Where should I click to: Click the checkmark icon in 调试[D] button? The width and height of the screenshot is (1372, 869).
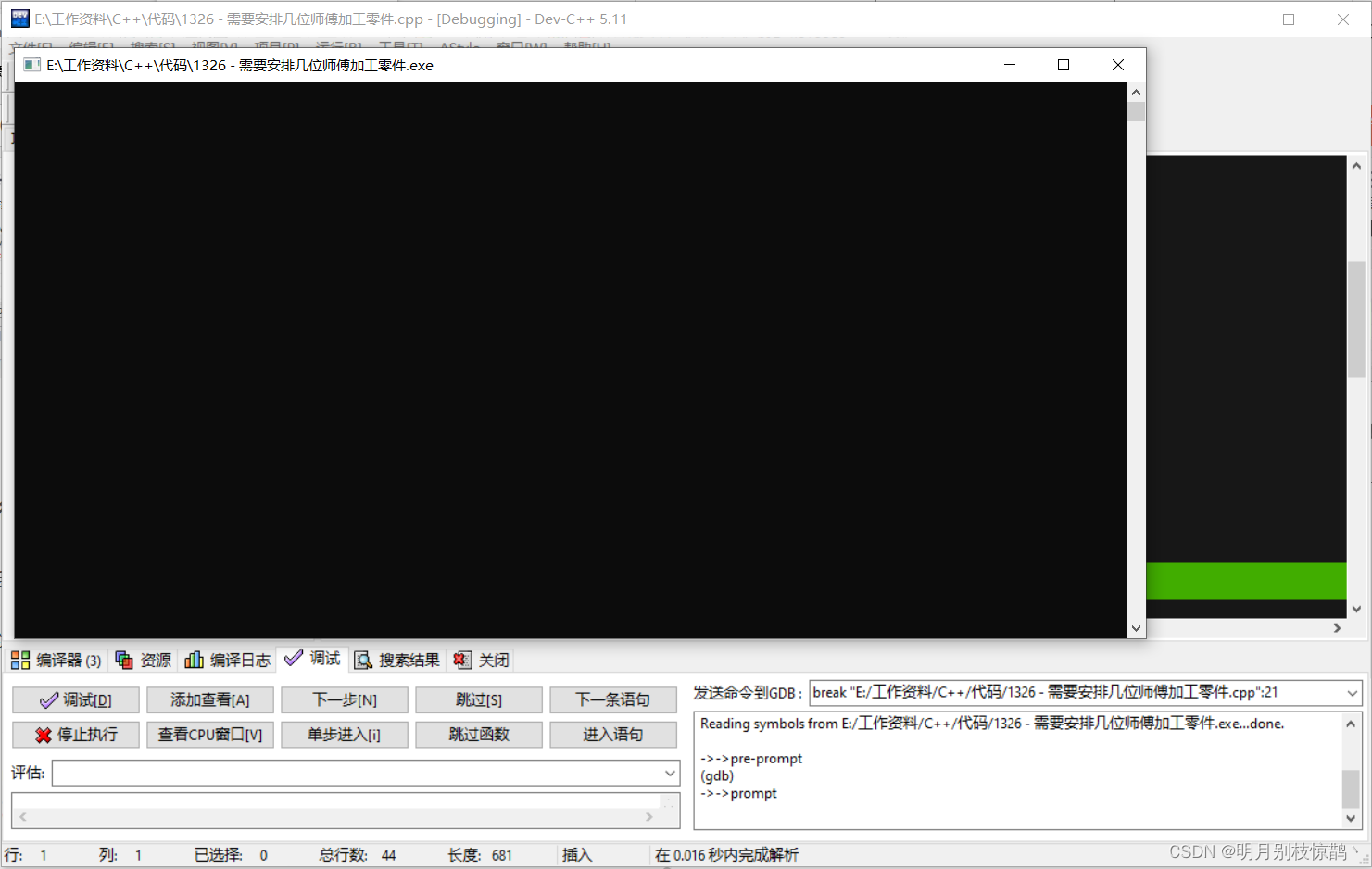point(49,700)
